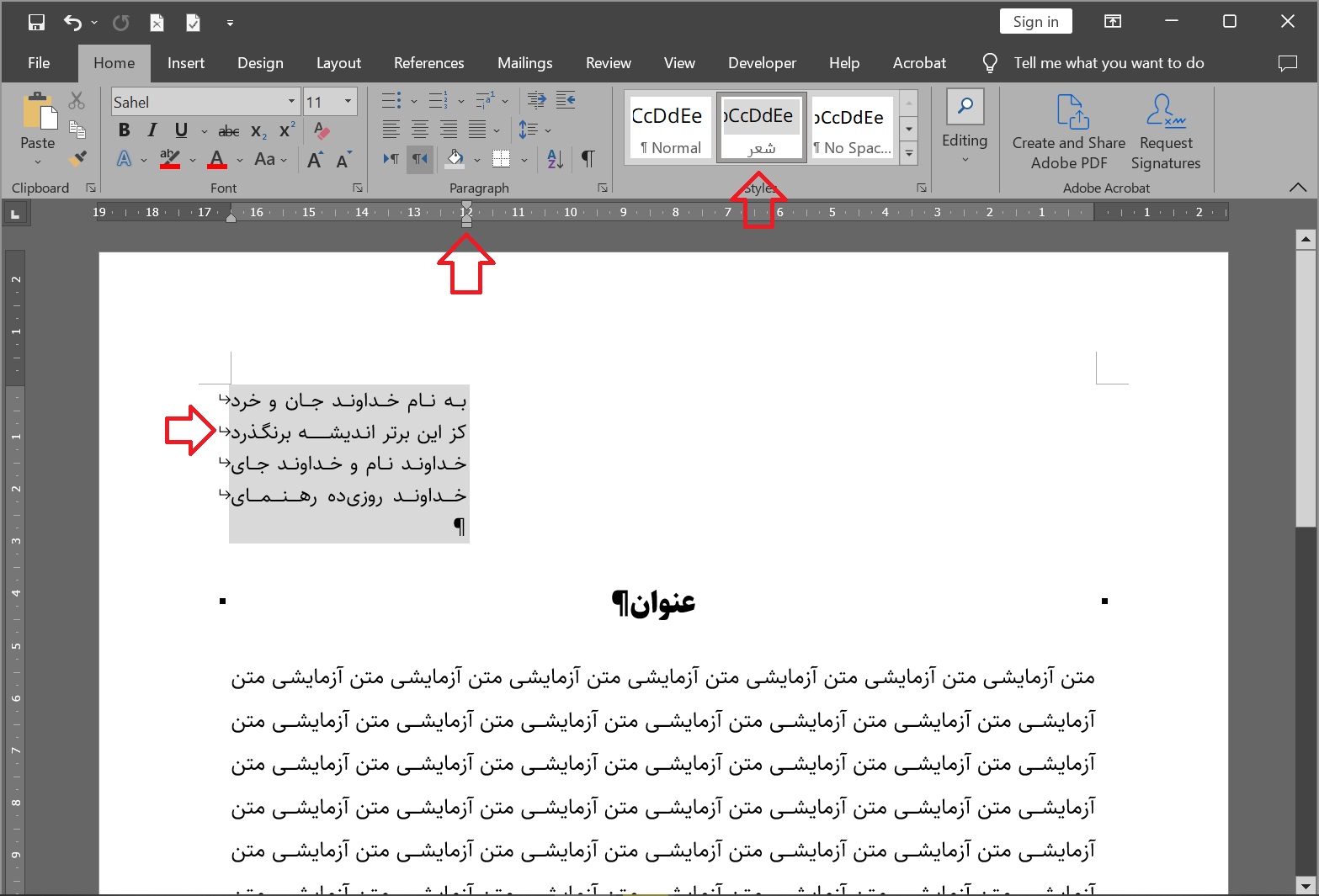Open the font color dropdown arrow
Viewport: 1319px width, 896px height.
point(240,159)
